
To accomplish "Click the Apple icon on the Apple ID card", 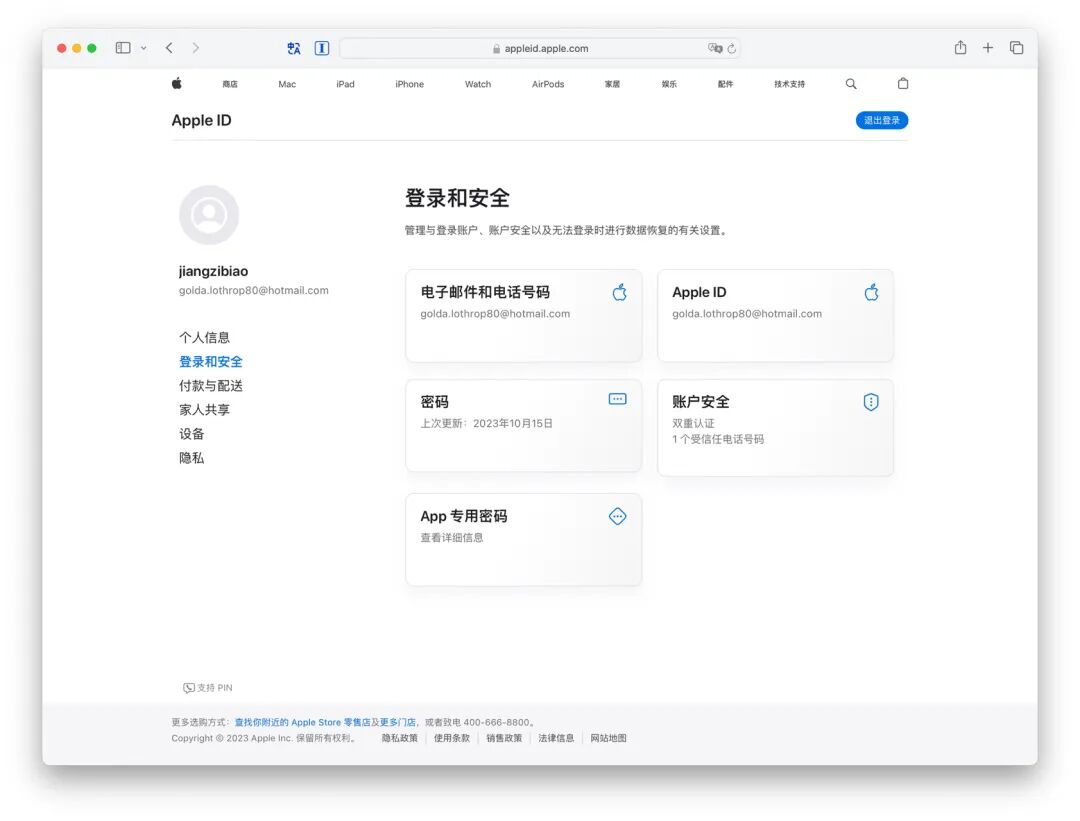I will pyautogui.click(x=871, y=291).
